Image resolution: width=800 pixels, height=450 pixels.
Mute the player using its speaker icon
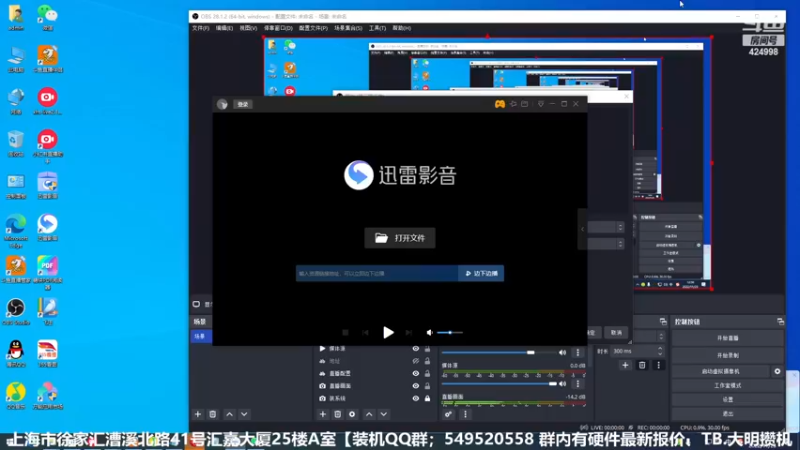pyautogui.click(x=430, y=333)
